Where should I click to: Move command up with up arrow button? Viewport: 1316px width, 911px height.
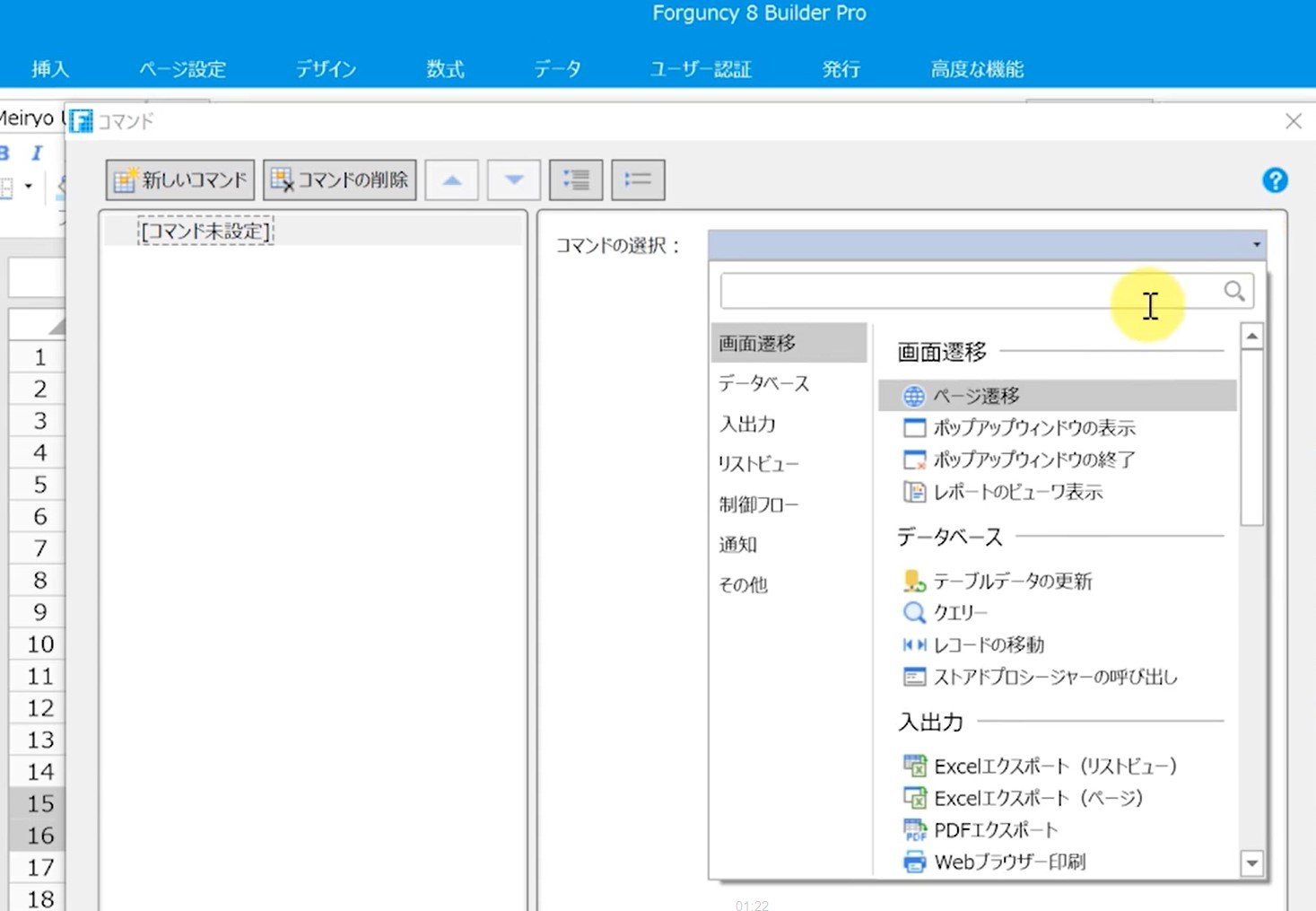tap(452, 180)
